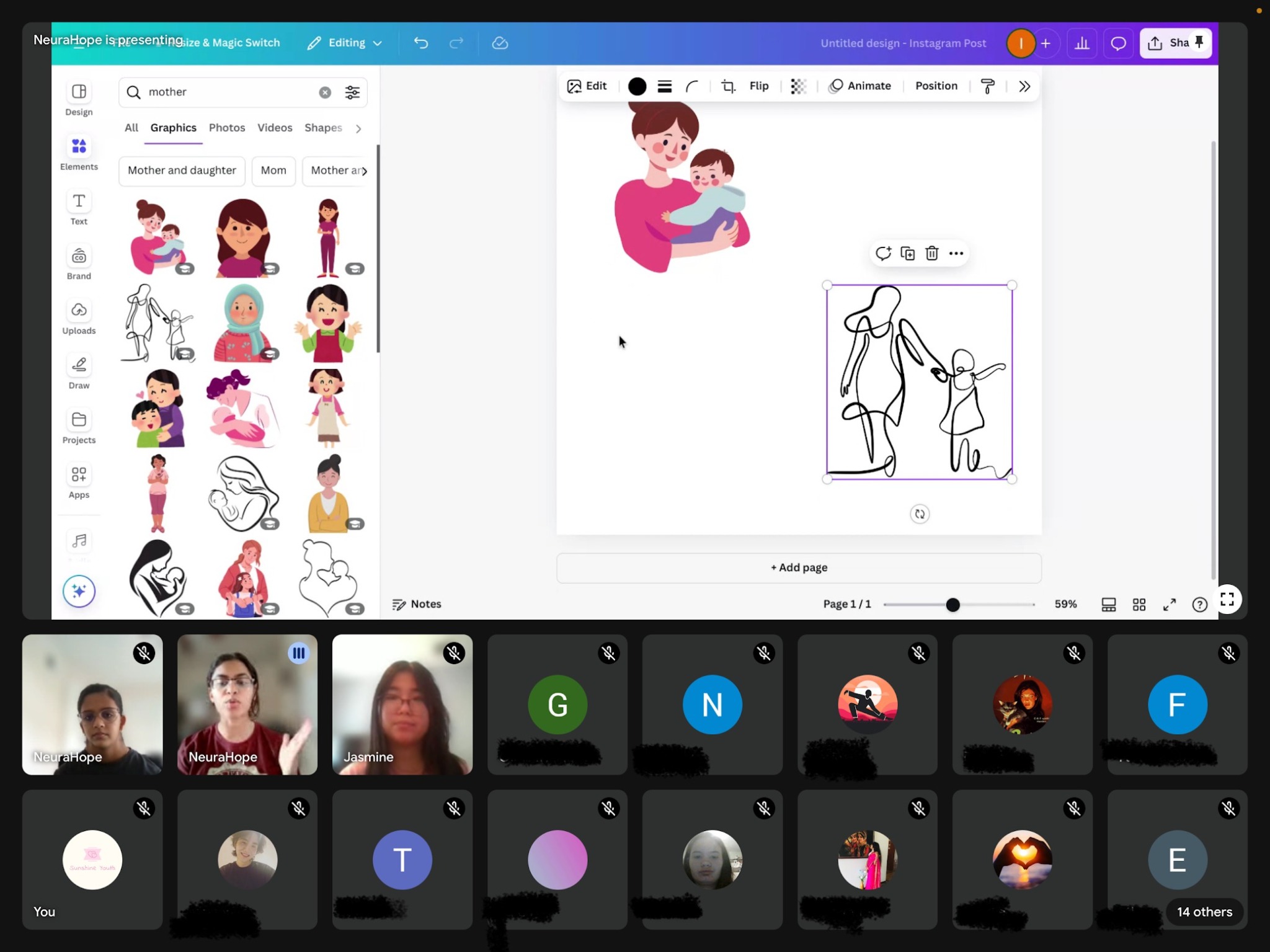
Task: Open the Editing mode dropdown
Action: 345,43
